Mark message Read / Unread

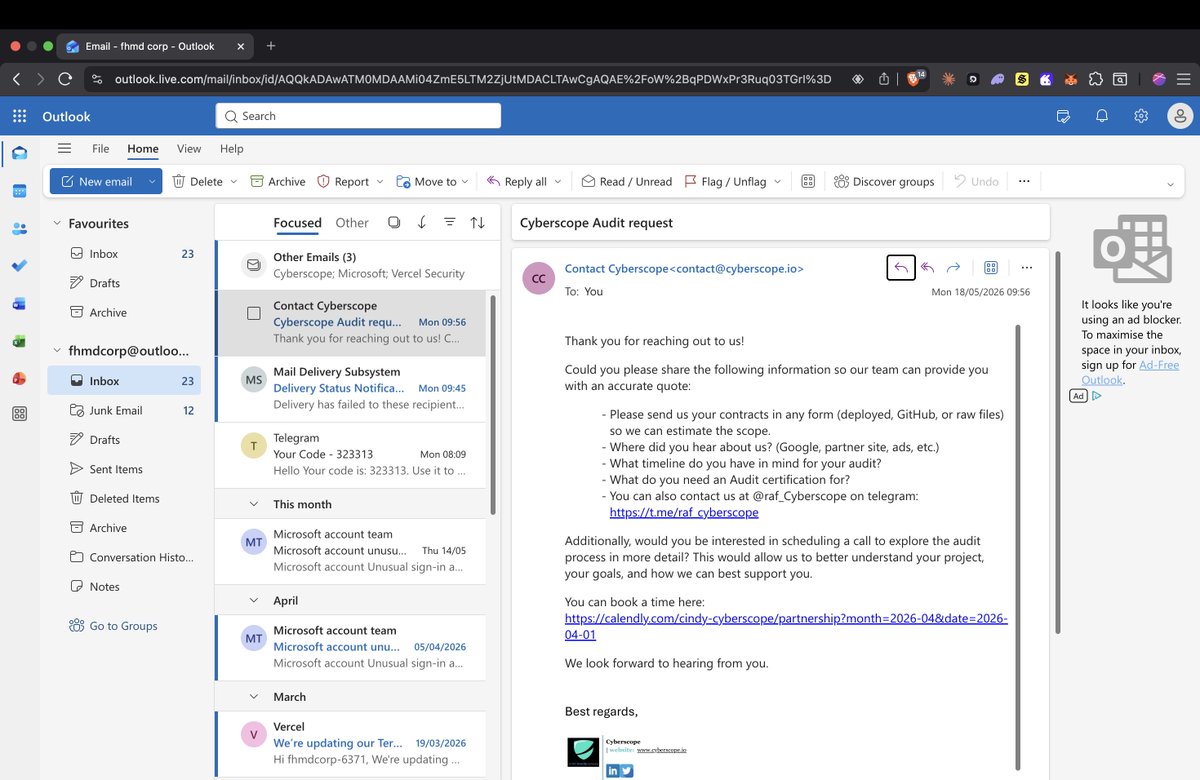627,181
